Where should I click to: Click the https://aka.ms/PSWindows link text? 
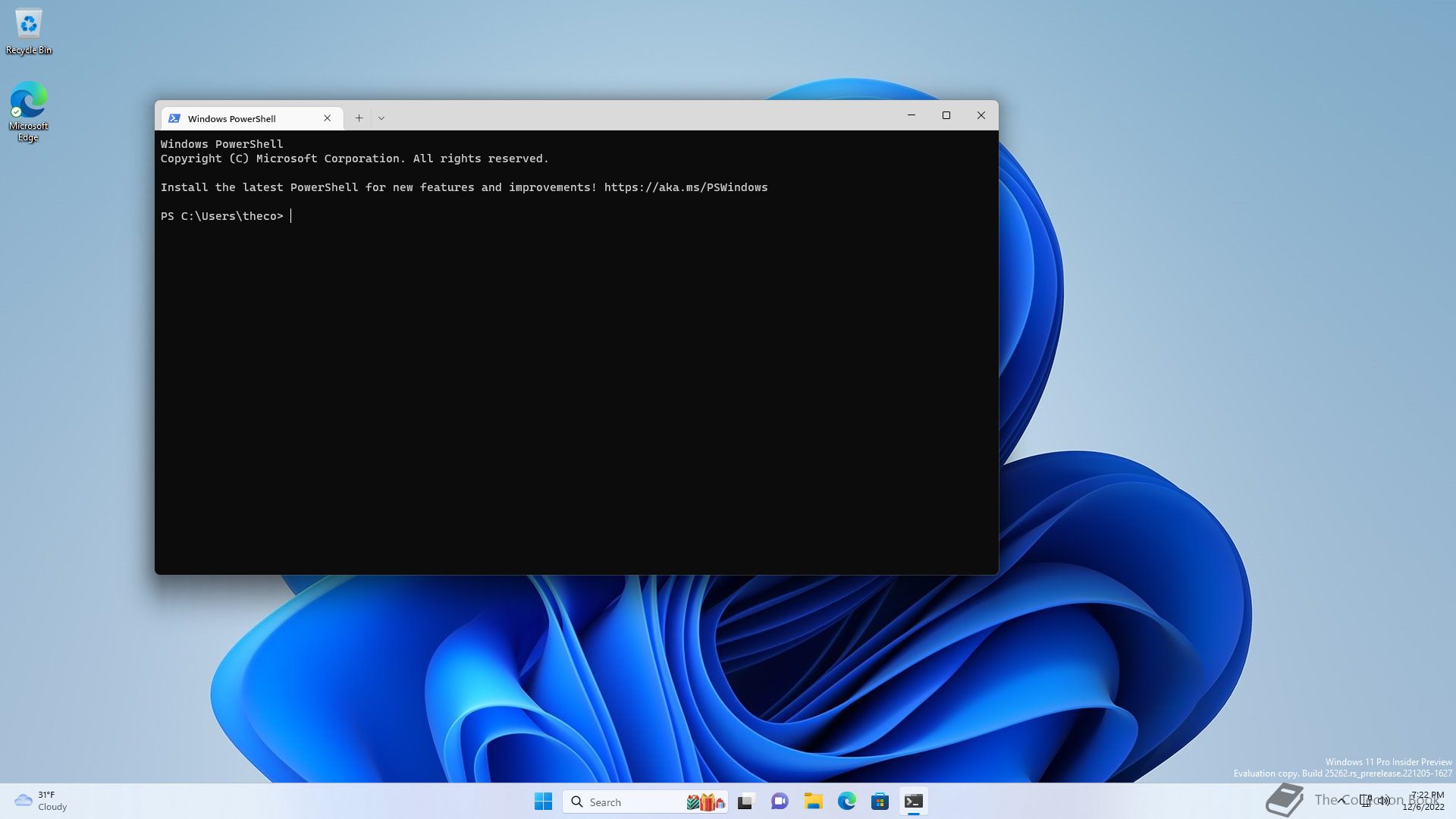coord(686,187)
